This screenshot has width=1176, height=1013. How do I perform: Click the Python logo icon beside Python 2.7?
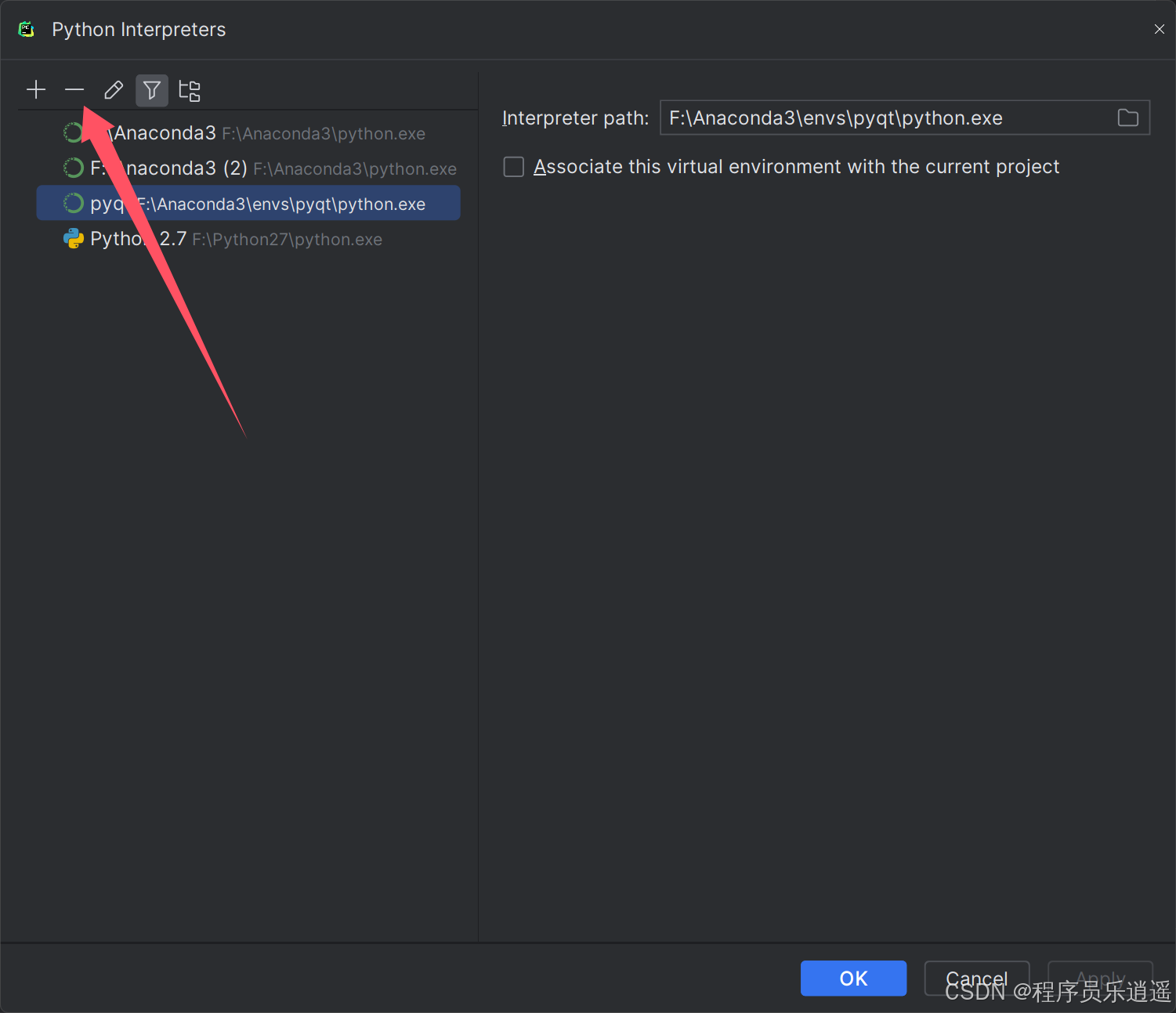[74, 239]
